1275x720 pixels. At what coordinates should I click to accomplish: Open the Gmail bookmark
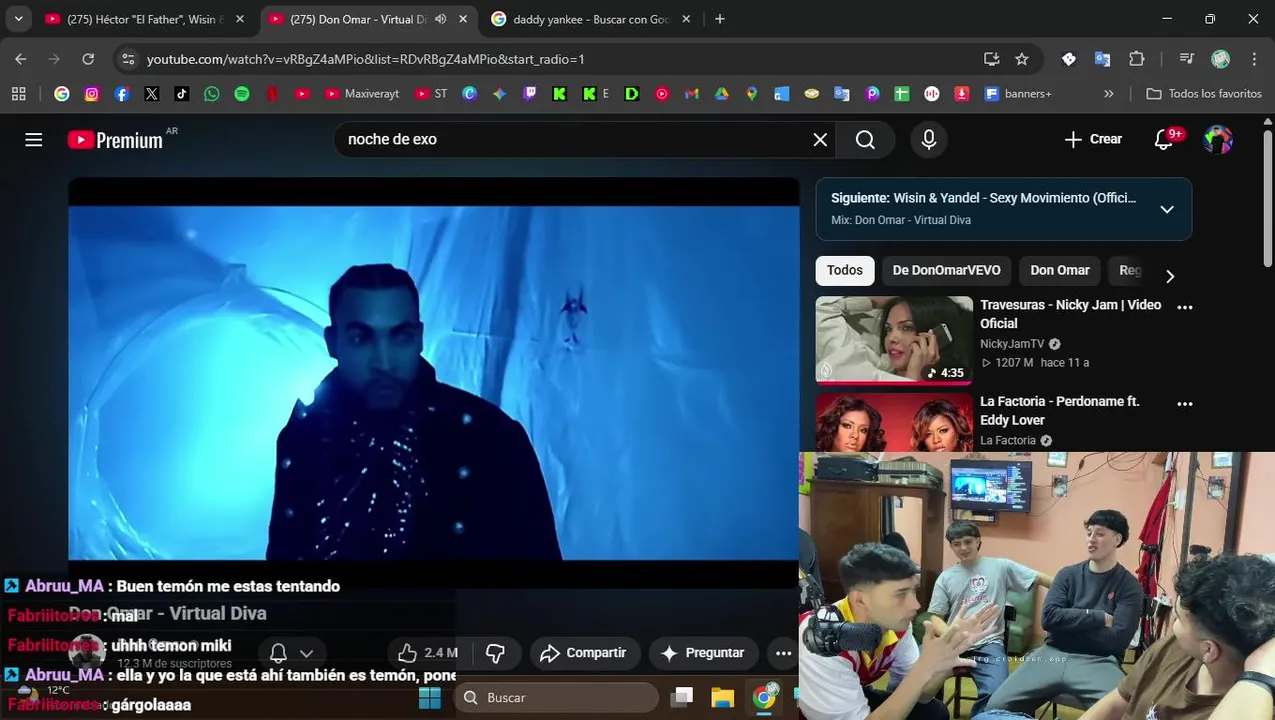pos(691,94)
